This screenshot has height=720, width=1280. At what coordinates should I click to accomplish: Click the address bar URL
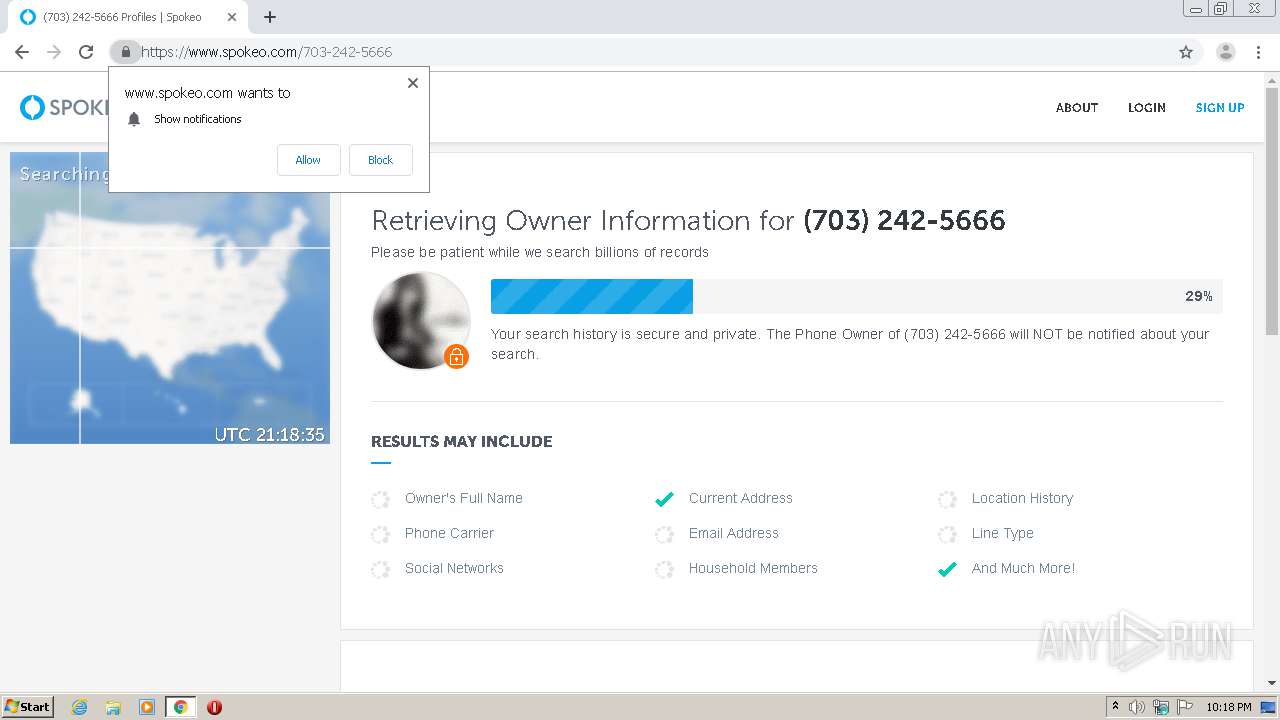(267, 52)
